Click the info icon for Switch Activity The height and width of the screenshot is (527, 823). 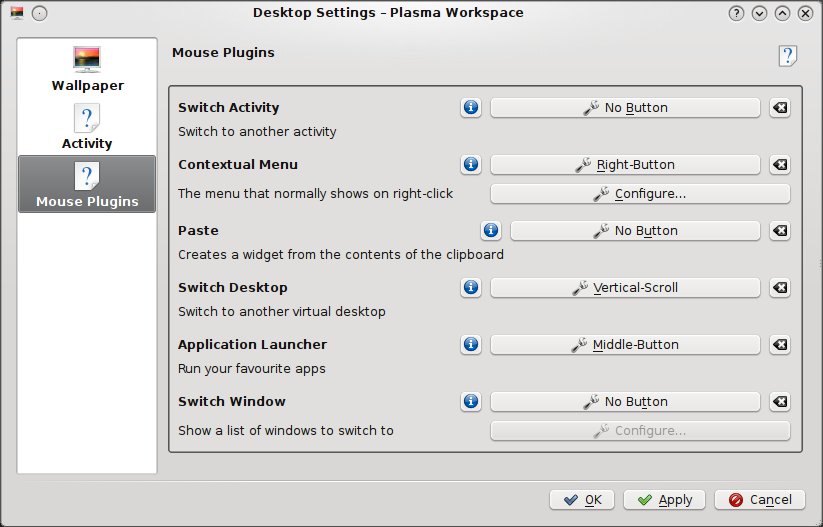[x=471, y=108]
